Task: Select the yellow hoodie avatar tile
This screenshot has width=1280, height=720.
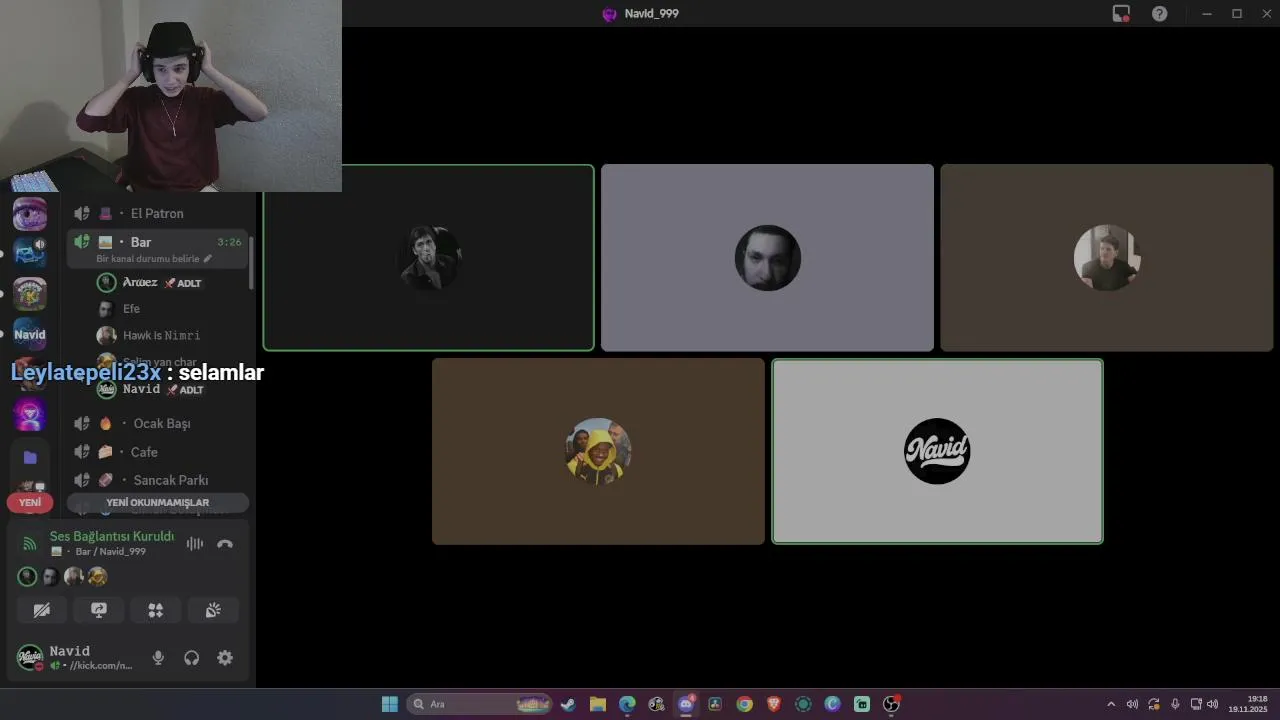Action: [598, 451]
